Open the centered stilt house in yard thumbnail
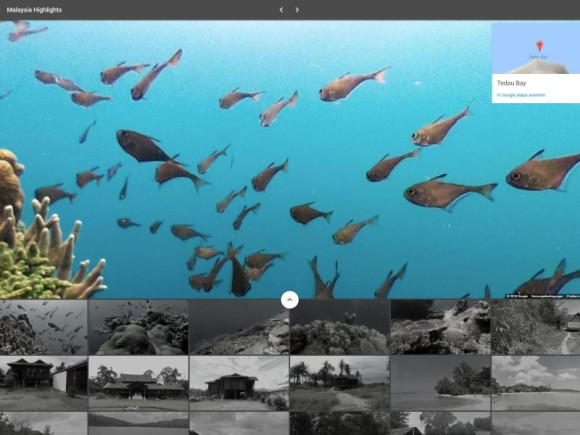Viewport: 580px width, 435px height. click(x=239, y=383)
